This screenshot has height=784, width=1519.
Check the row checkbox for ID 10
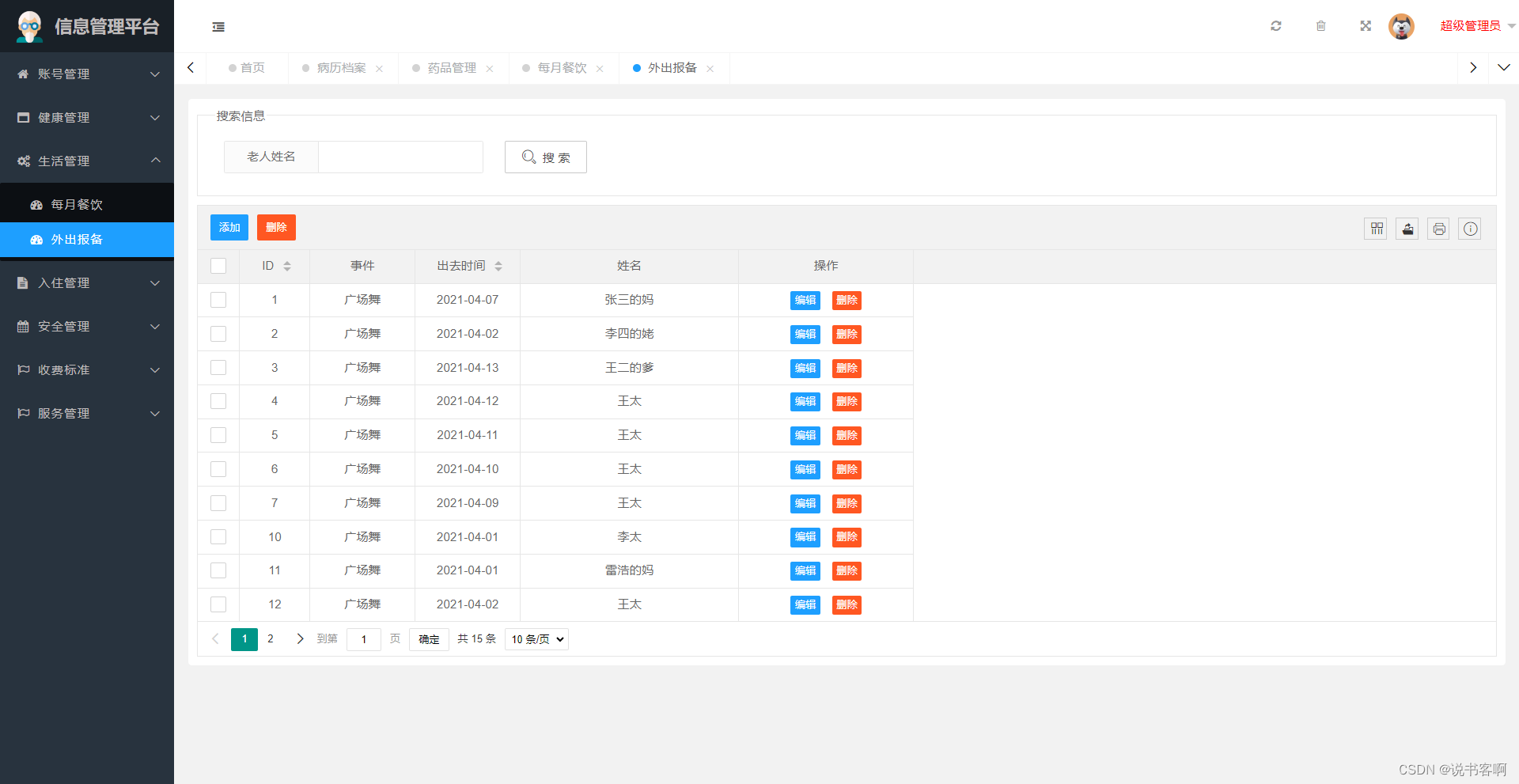218,537
